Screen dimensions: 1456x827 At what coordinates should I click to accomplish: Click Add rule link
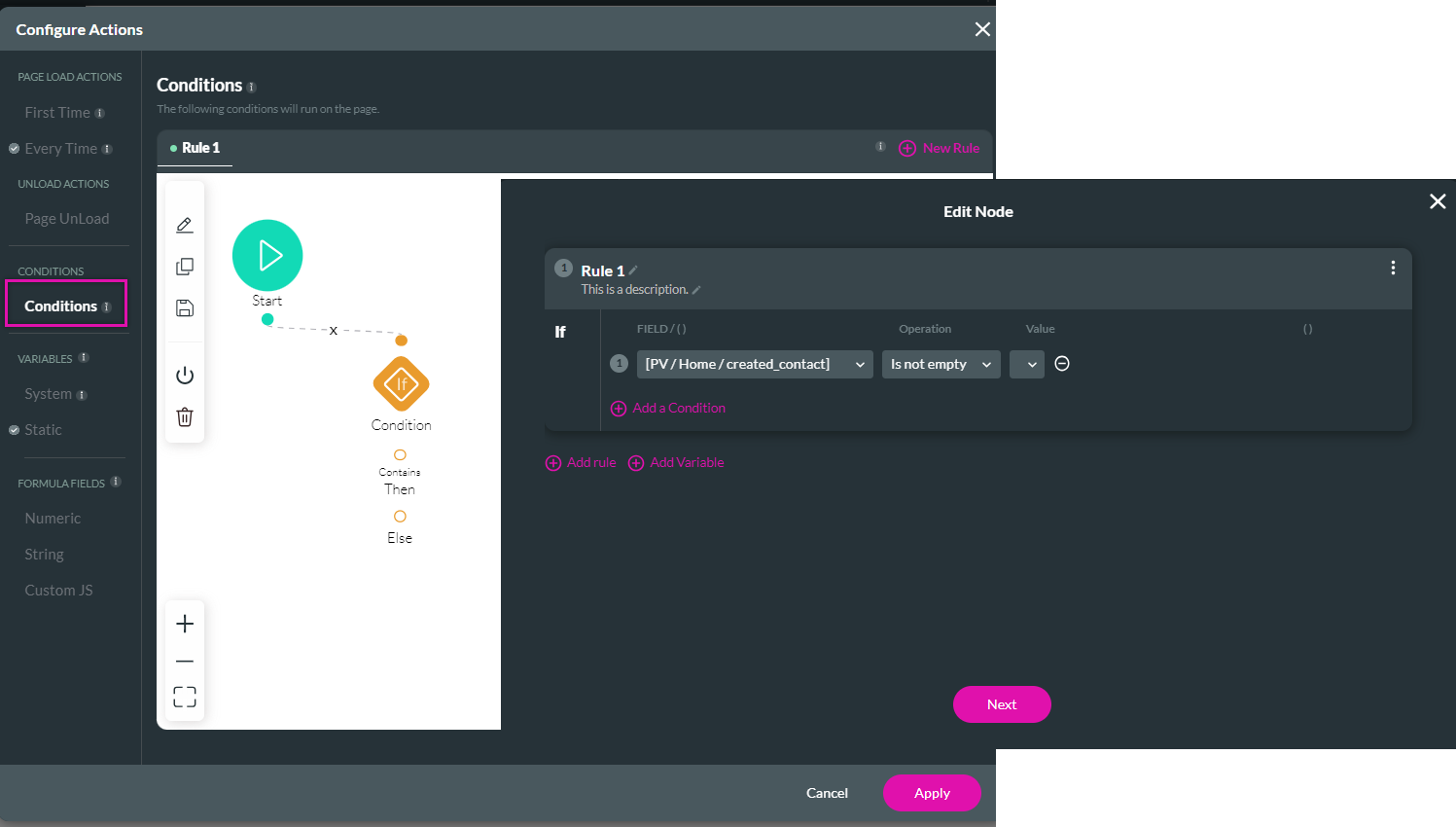click(581, 462)
